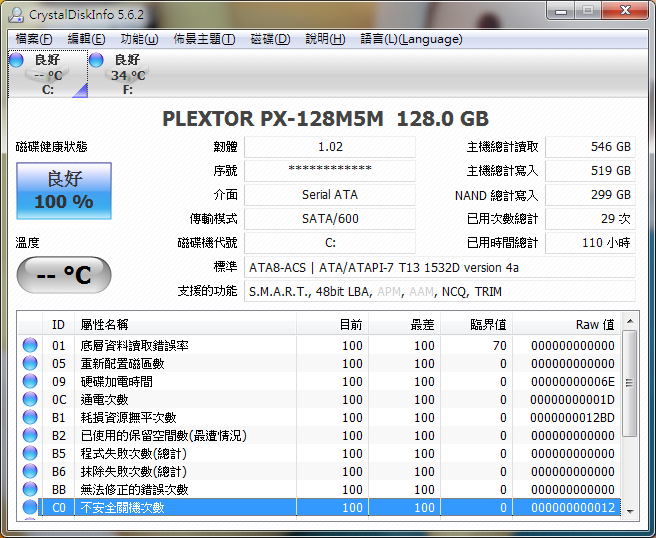This screenshot has height=538, width=656.
Task: Select the 重新配置磁區數 attribute row
Action: pyautogui.click(x=319, y=363)
